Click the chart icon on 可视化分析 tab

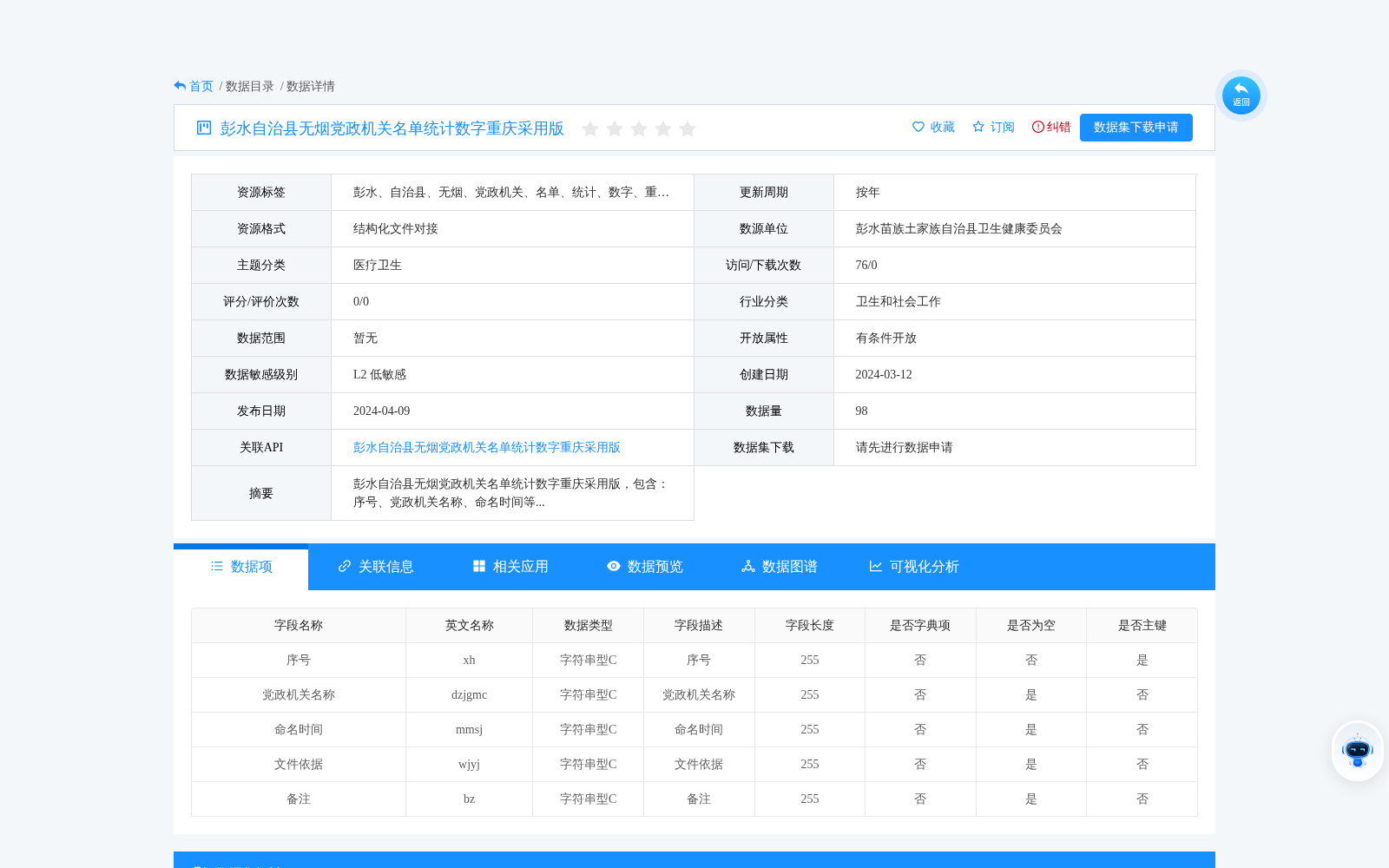[876, 566]
